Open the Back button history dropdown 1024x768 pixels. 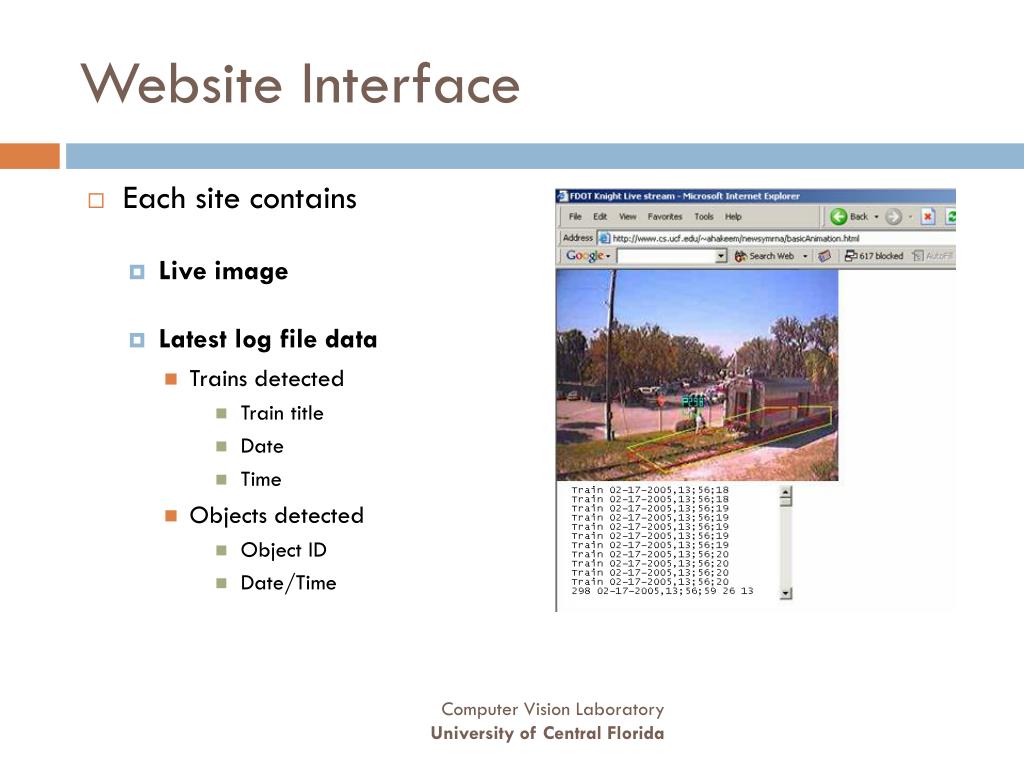point(876,217)
